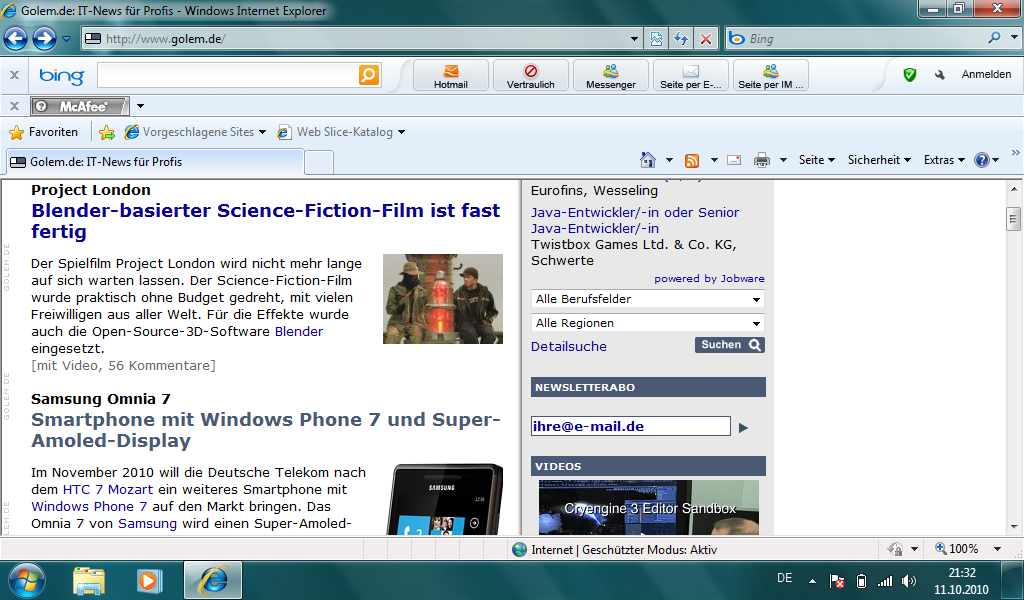Expand the Alle Berufsfelder dropdown
Viewport: 1024px width, 600px height.
pyautogui.click(x=647, y=299)
